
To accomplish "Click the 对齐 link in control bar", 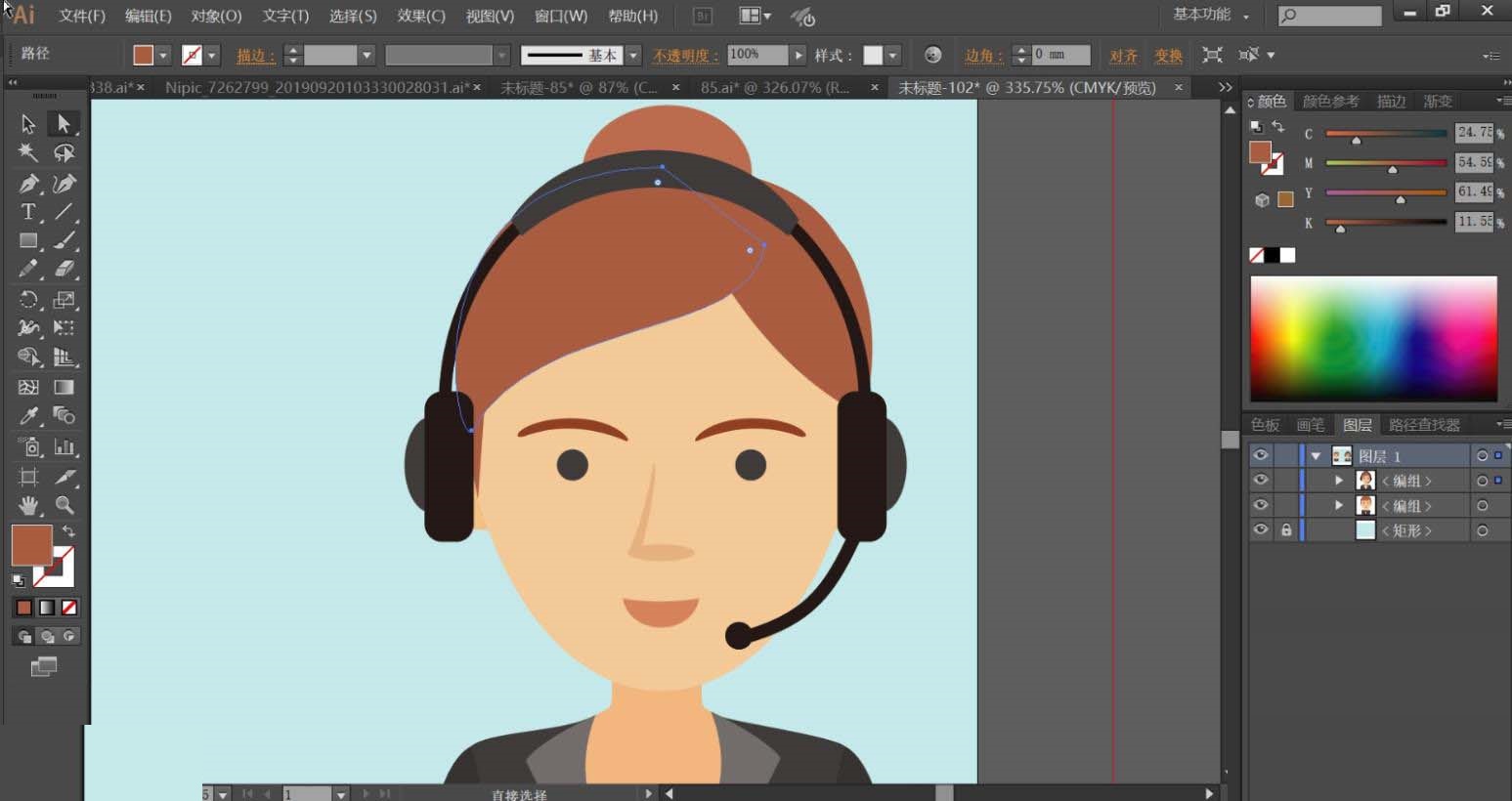I will [1123, 56].
